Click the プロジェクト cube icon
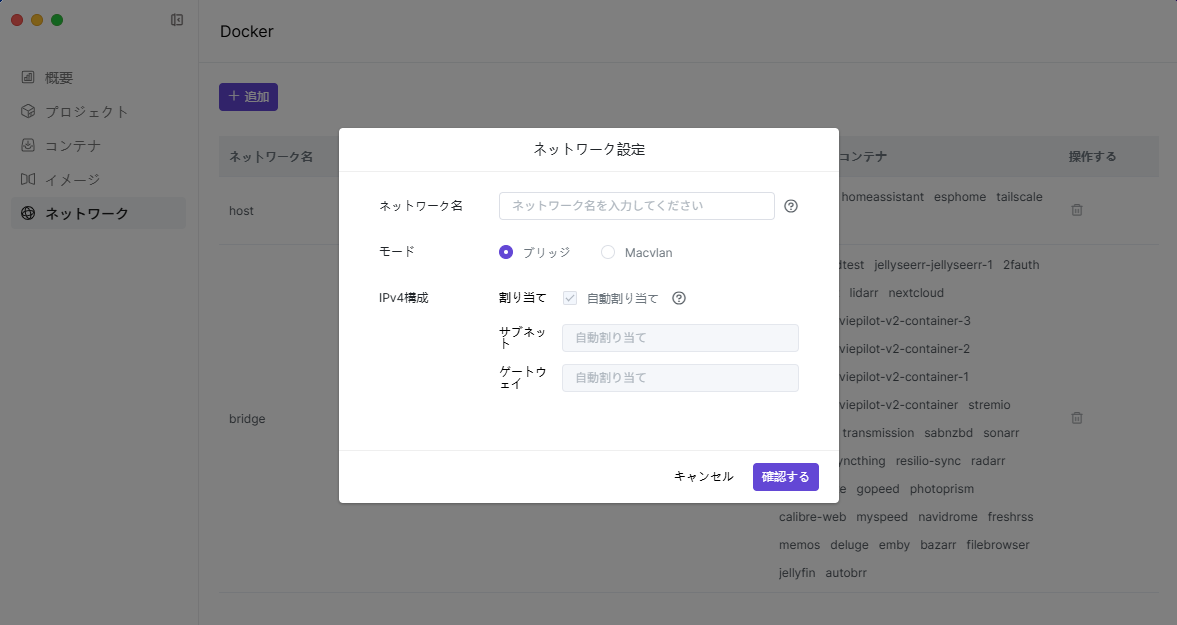 coord(28,111)
